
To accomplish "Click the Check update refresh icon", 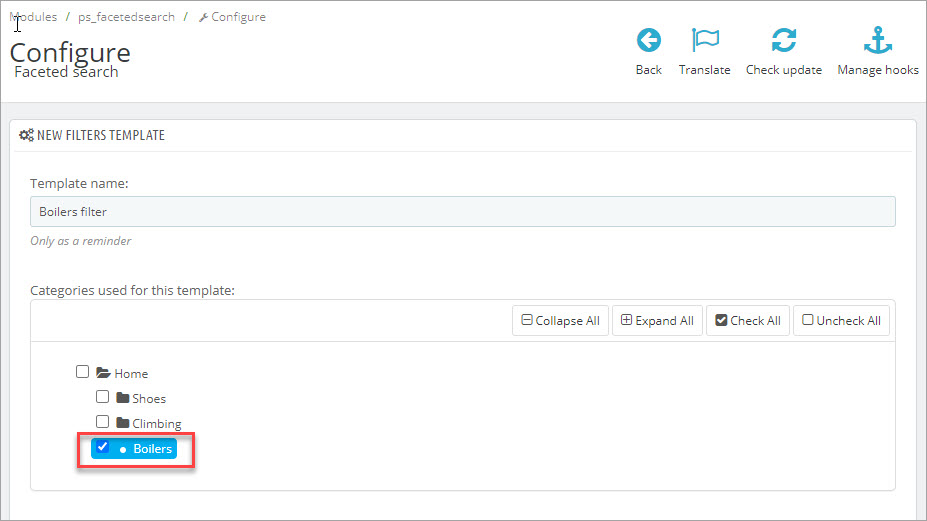I will pos(783,40).
